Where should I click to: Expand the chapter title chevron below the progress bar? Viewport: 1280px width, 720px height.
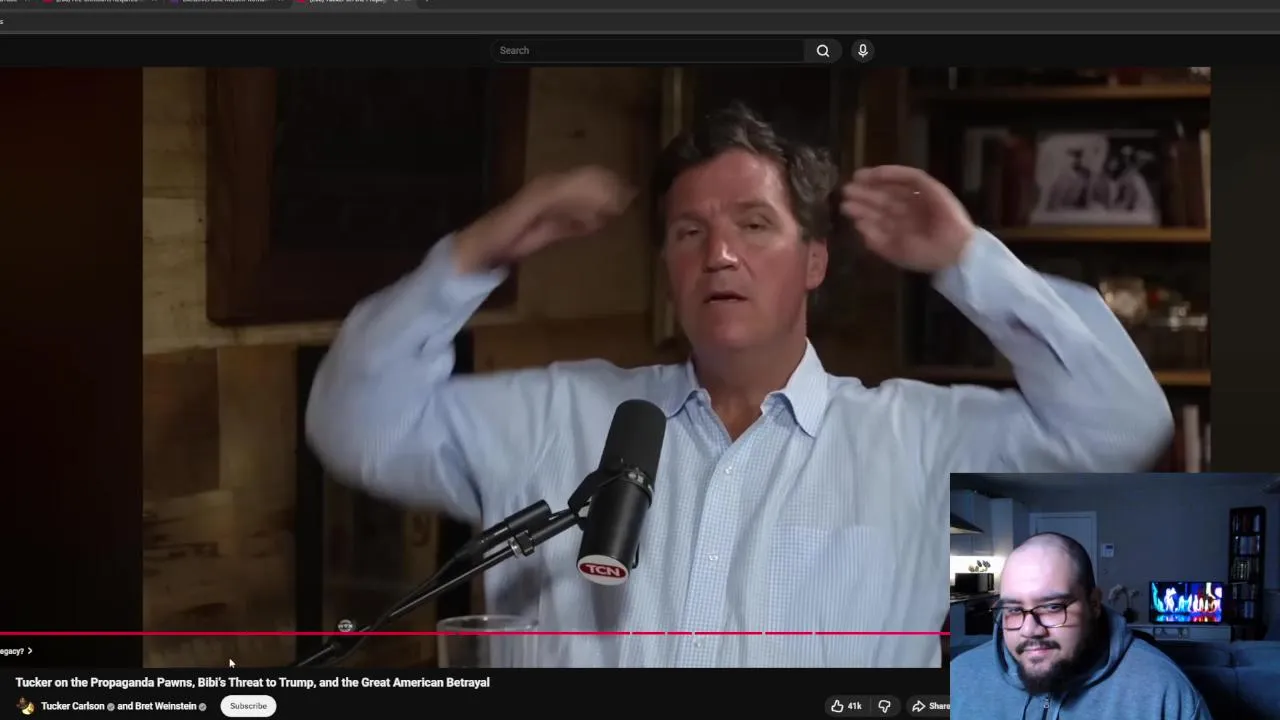coord(30,651)
